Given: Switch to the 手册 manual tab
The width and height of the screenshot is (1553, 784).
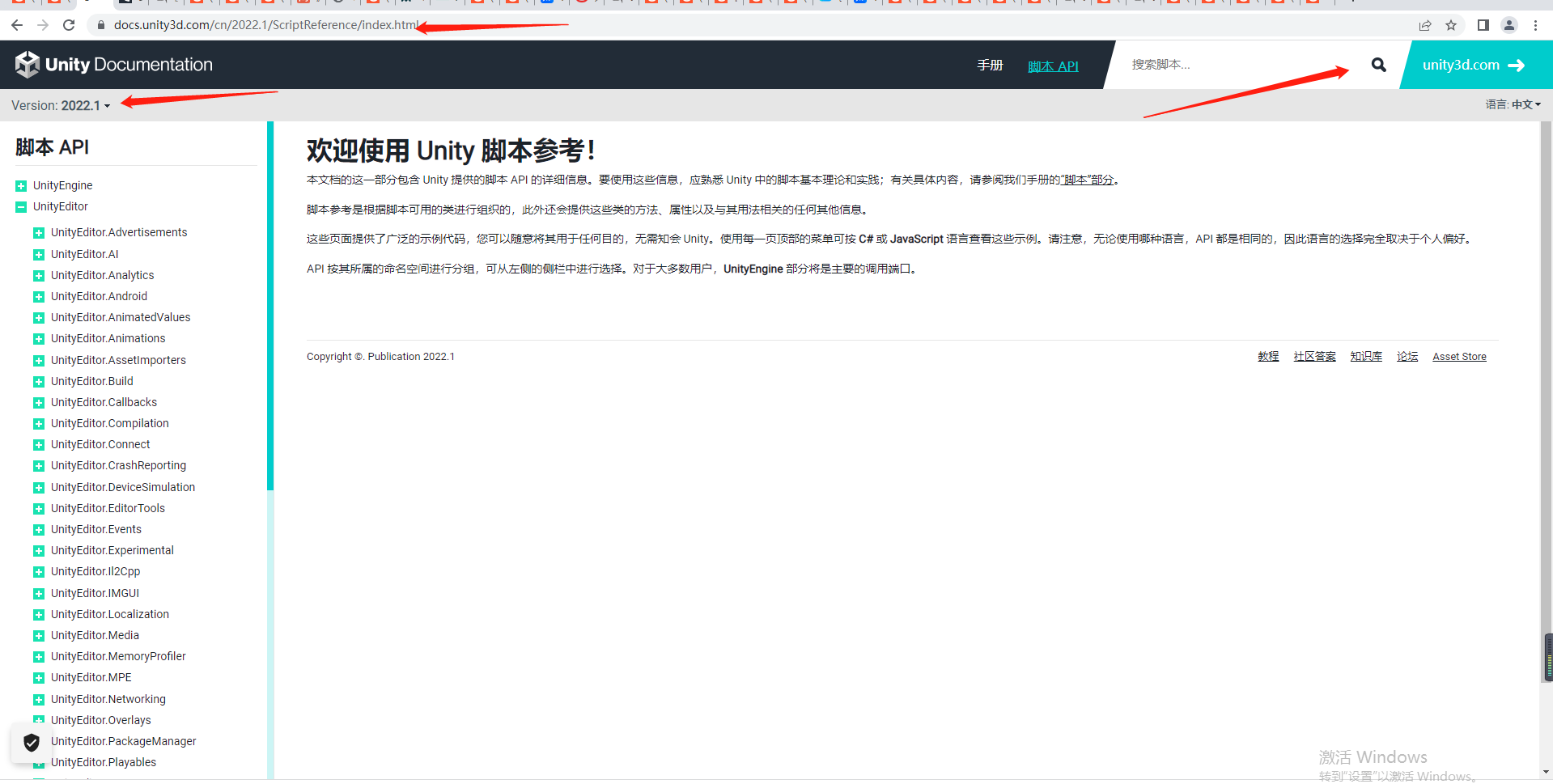Looking at the screenshot, I should [x=990, y=65].
